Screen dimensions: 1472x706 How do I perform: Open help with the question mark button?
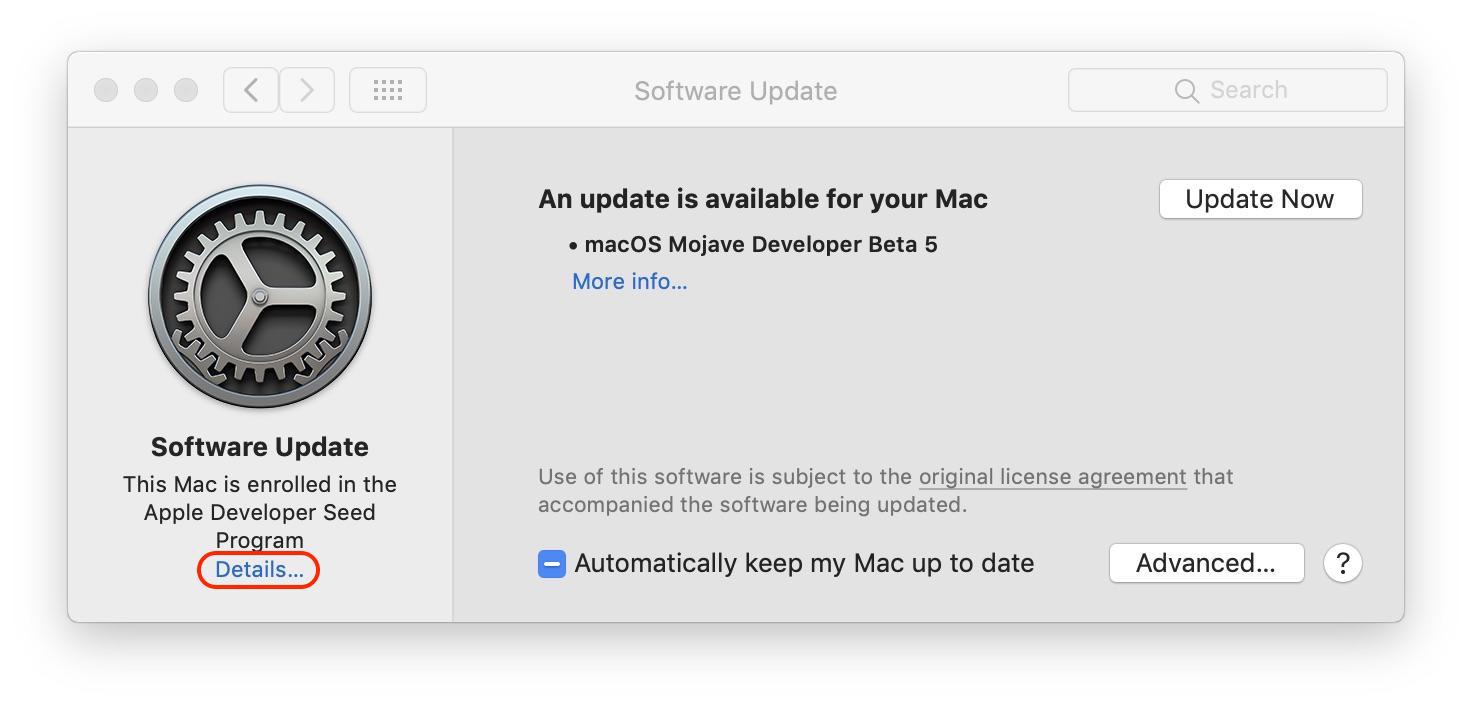1342,563
